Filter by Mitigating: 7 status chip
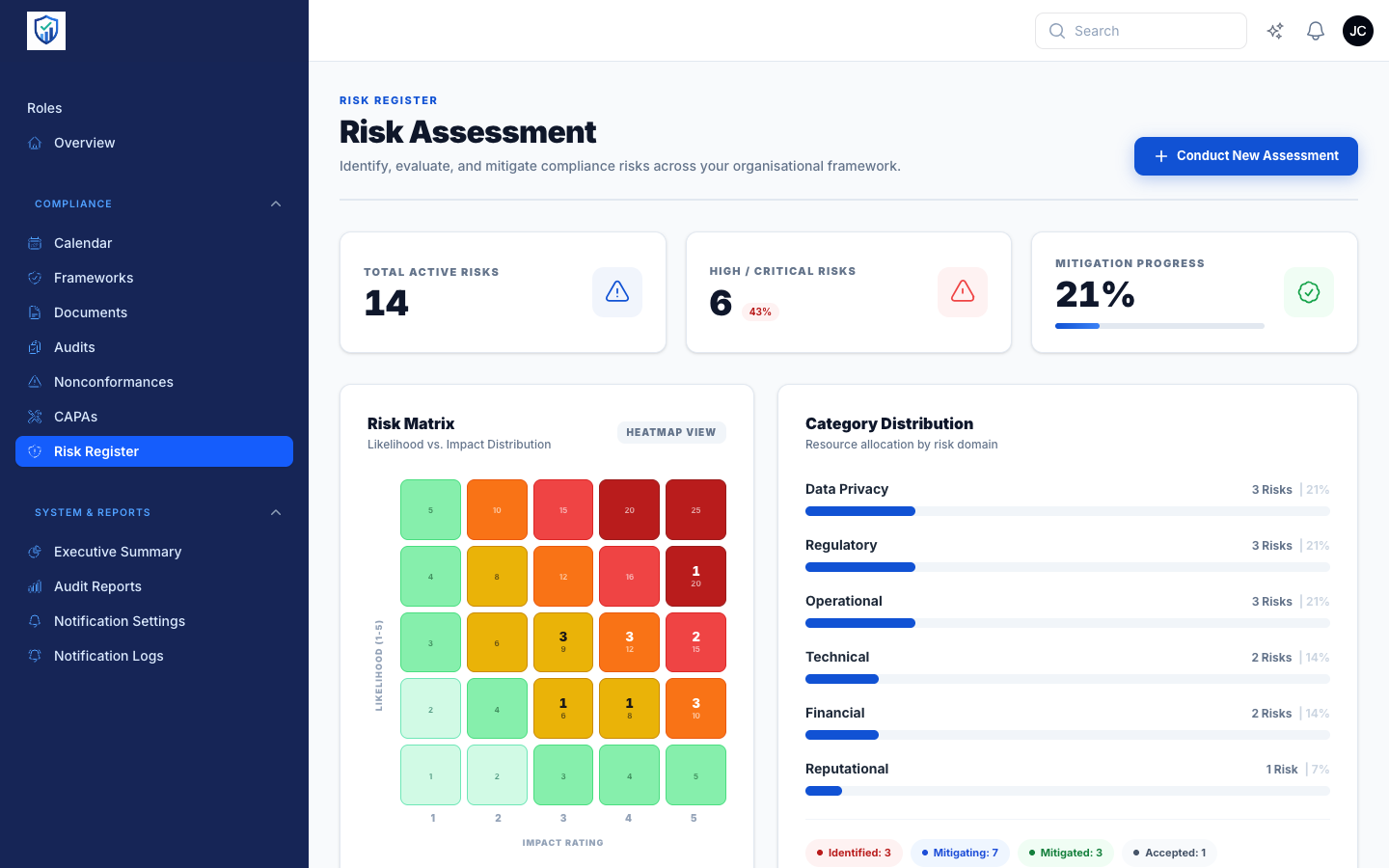1389x868 pixels. coord(961,853)
